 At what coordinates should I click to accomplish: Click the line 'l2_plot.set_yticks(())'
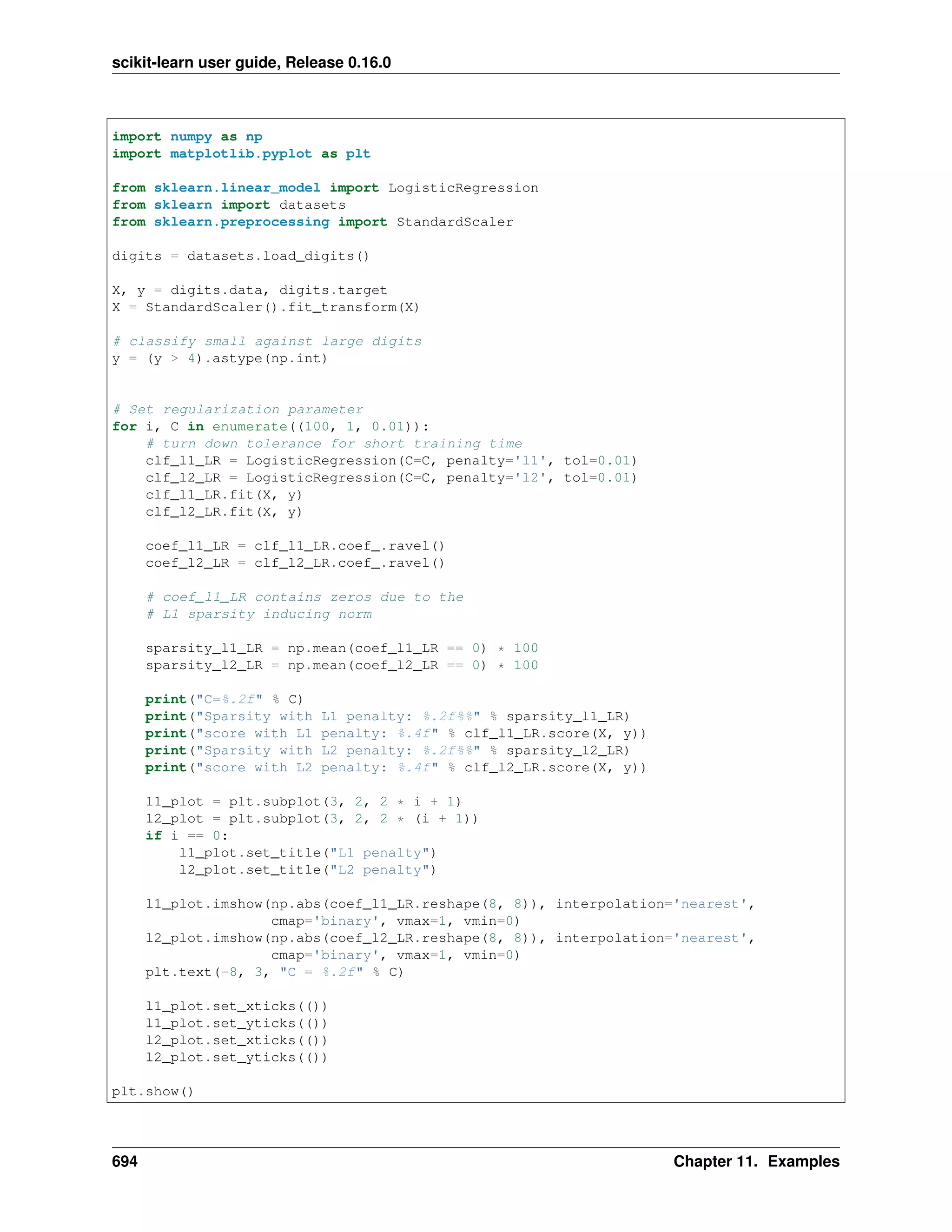[236, 1058]
